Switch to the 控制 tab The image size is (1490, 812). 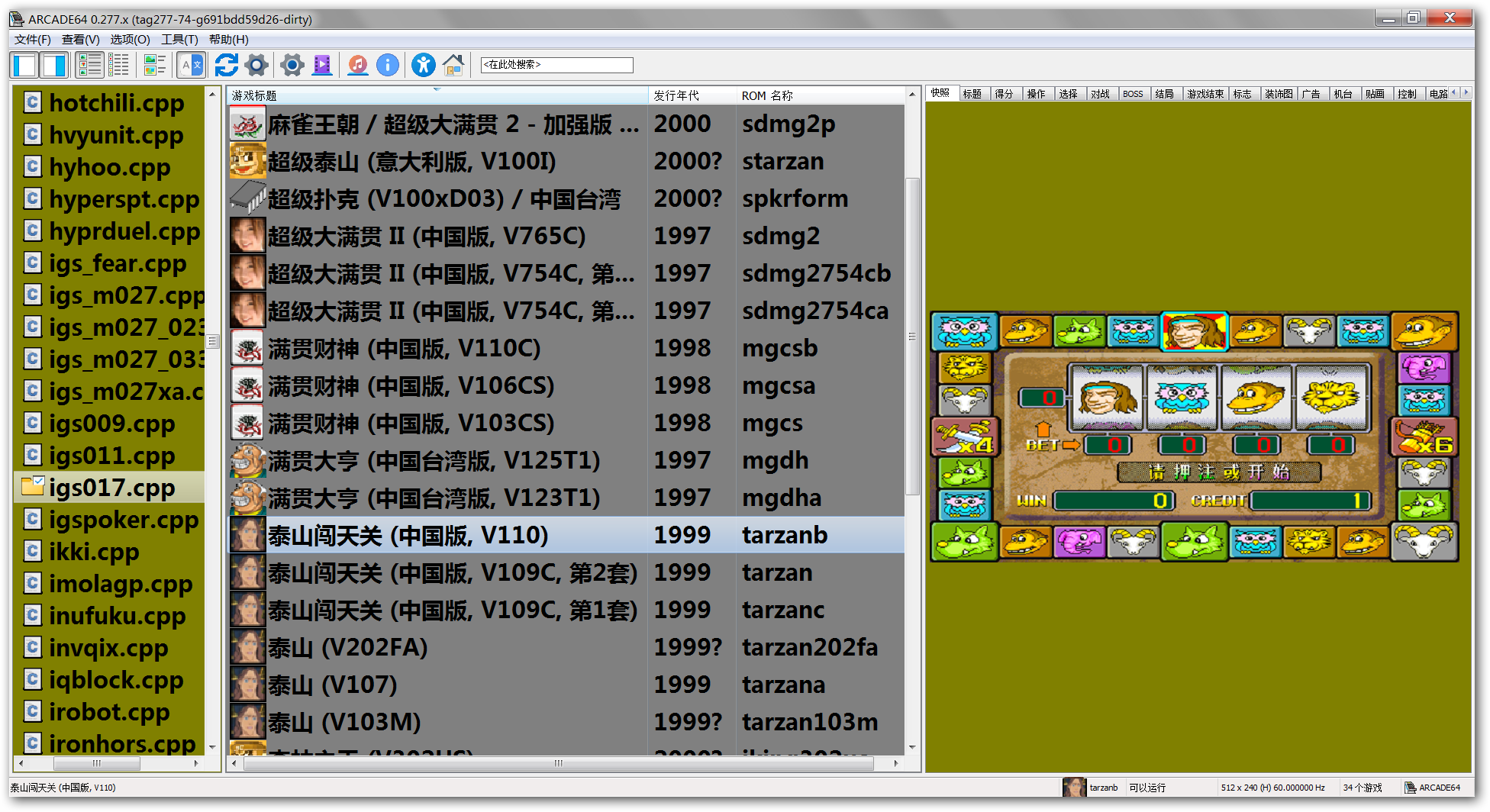[x=1407, y=94]
